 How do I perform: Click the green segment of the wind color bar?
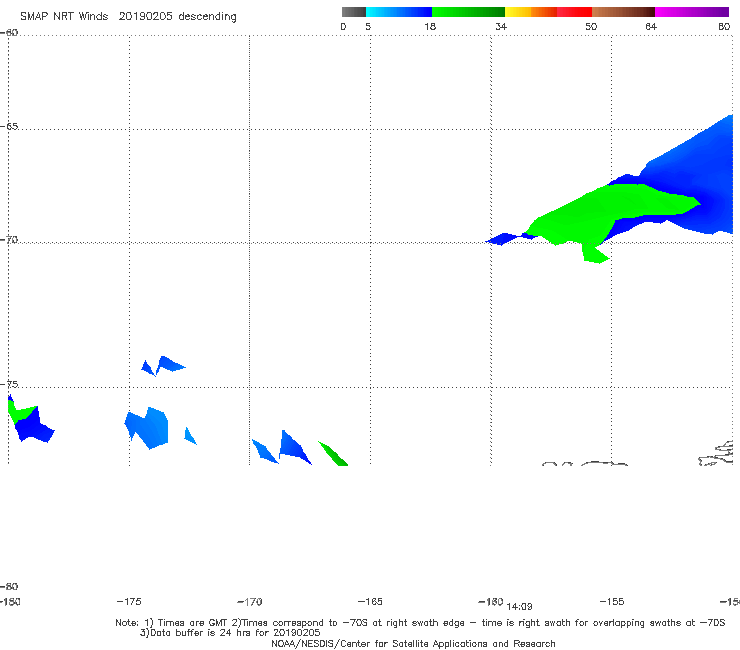coord(468,12)
